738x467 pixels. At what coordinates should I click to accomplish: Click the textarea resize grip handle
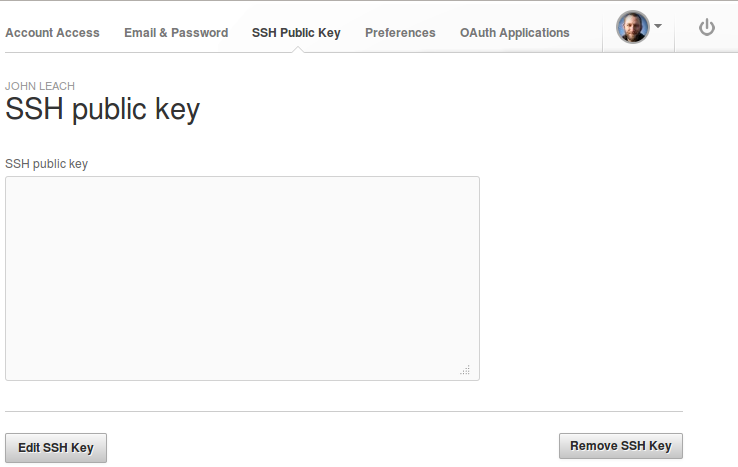[x=465, y=370]
